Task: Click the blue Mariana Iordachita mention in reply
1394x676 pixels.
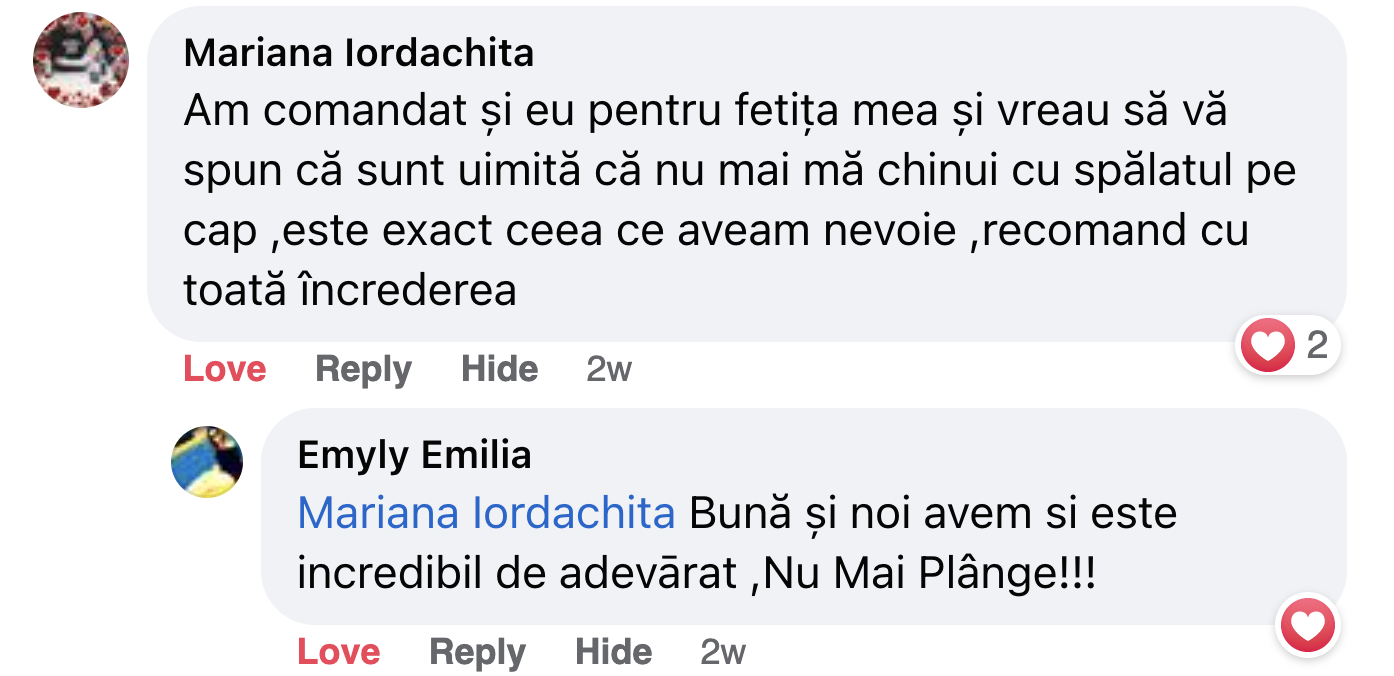Action: pyautogui.click(x=486, y=514)
